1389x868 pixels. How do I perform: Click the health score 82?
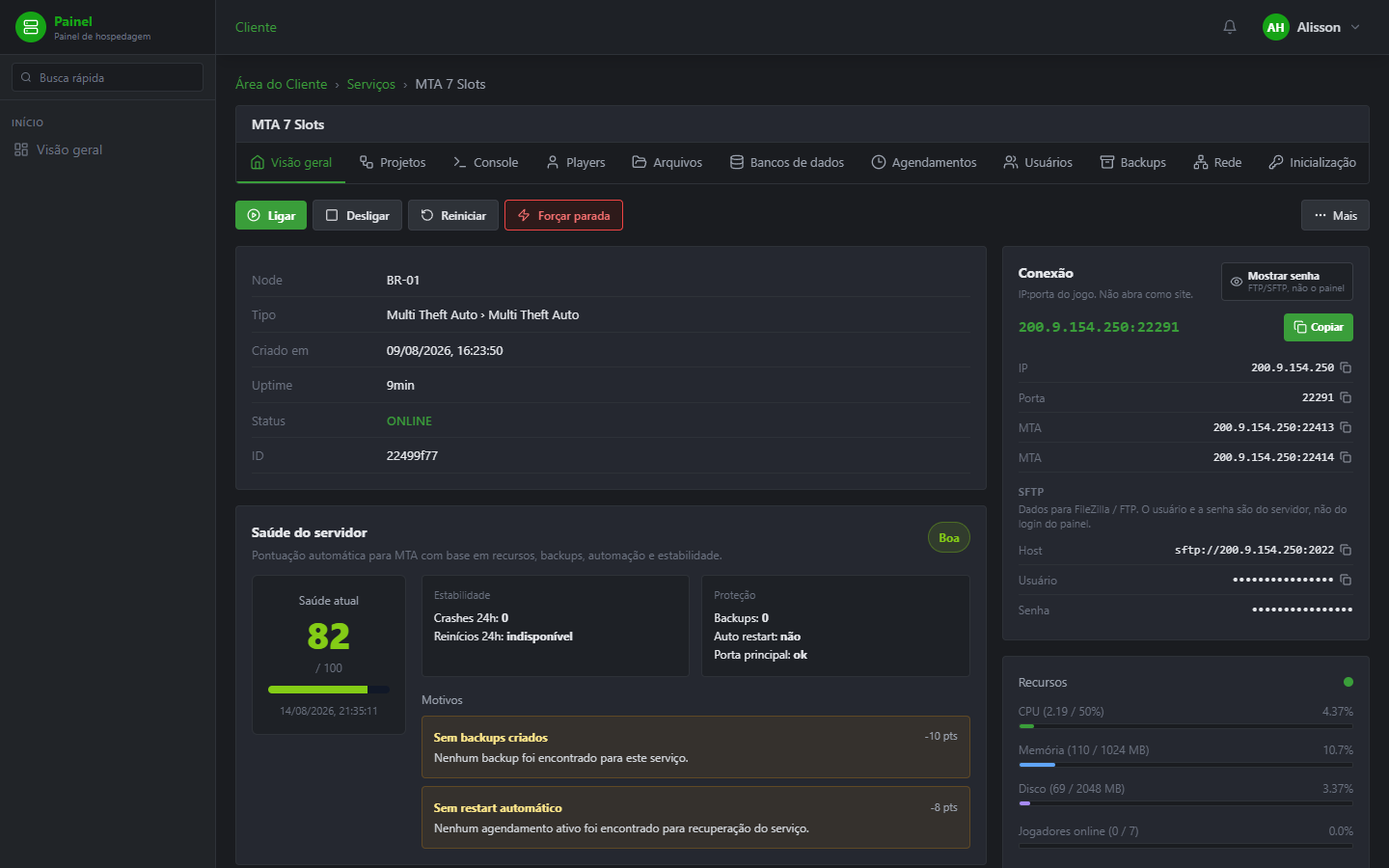(328, 637)
